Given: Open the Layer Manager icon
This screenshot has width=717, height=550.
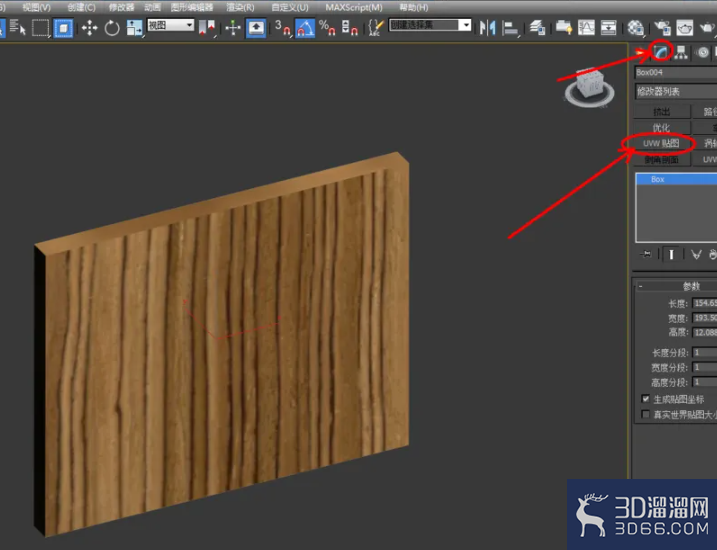Looking at the screenshot, I should coord(537,28).
